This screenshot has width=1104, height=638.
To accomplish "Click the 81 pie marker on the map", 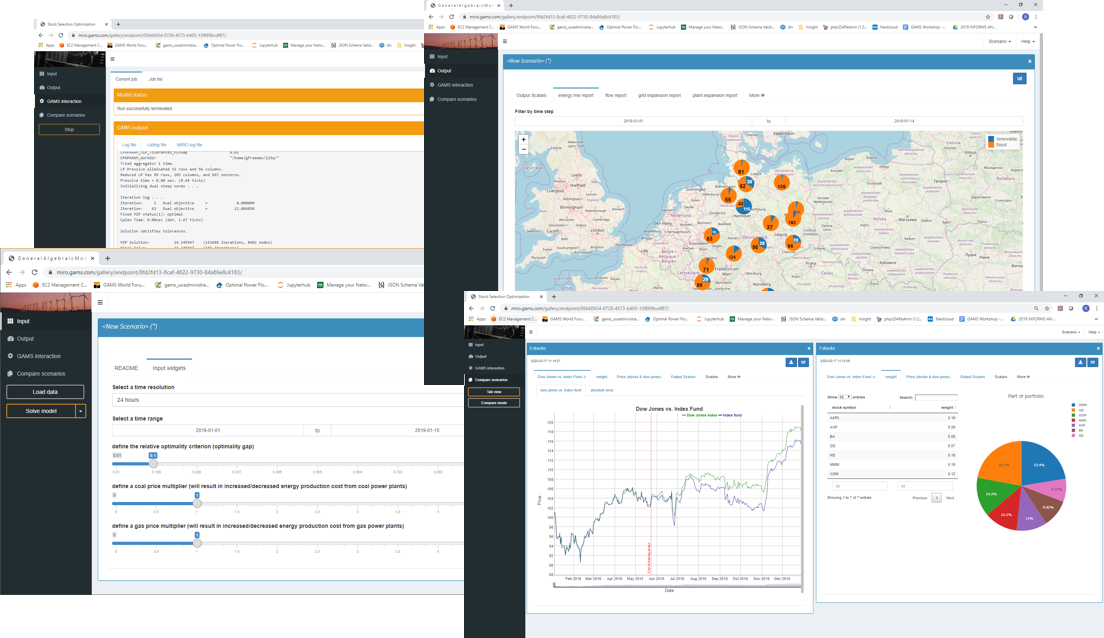I will [741, 169].
